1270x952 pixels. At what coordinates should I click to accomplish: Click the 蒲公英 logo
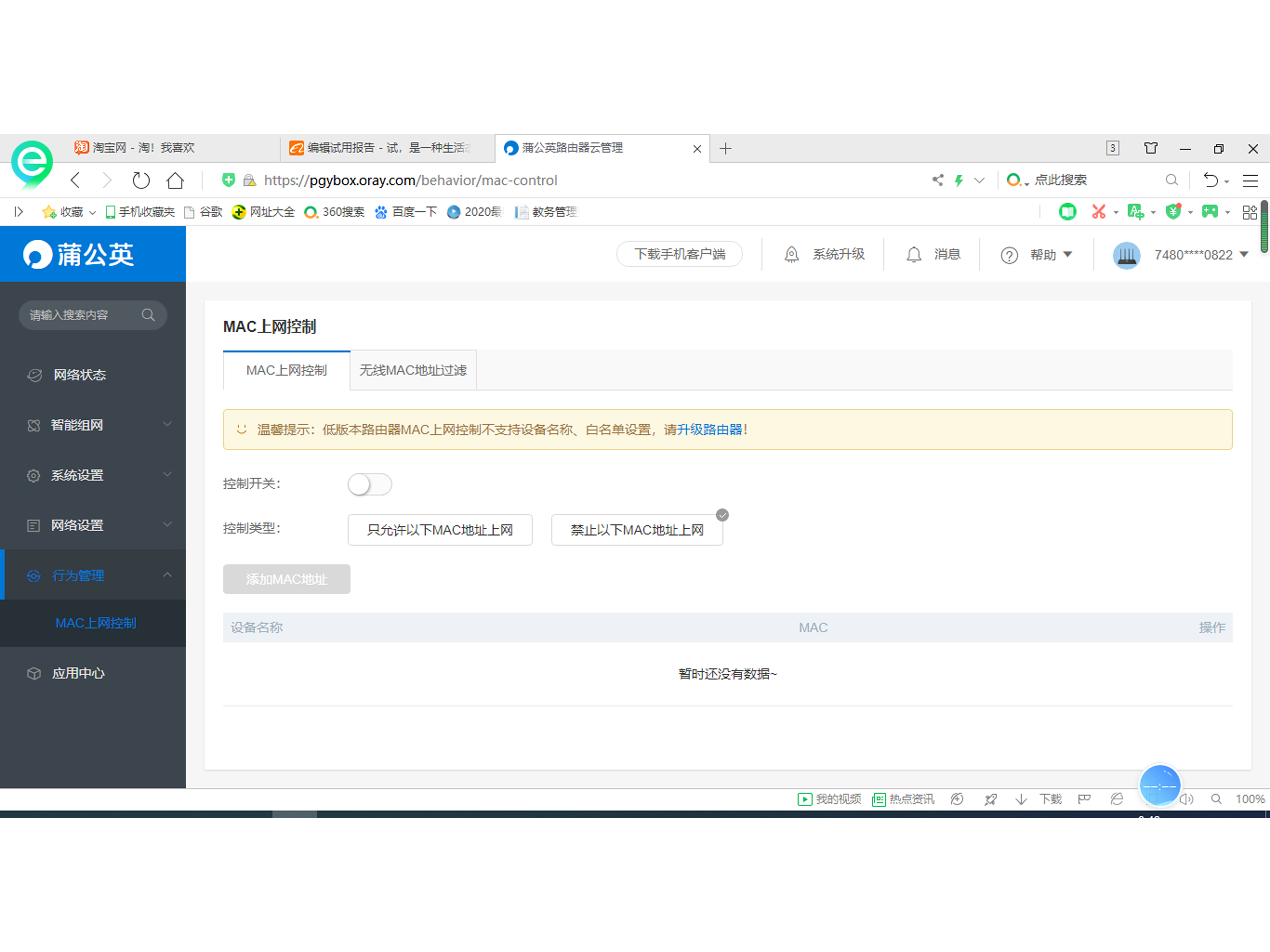point(79,254)
